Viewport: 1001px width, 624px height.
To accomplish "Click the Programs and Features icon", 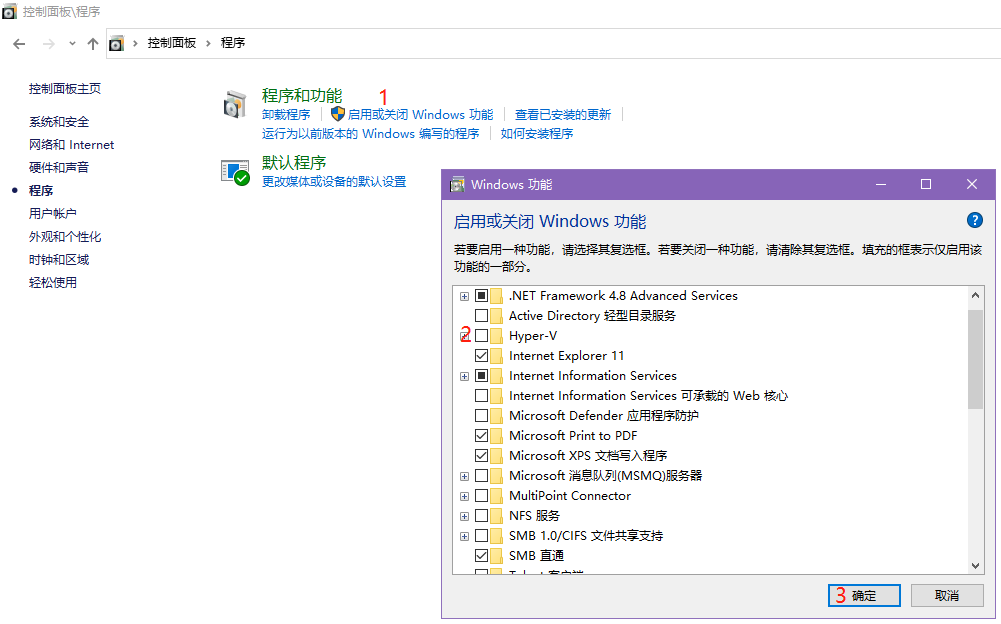I will coord(235,104).
